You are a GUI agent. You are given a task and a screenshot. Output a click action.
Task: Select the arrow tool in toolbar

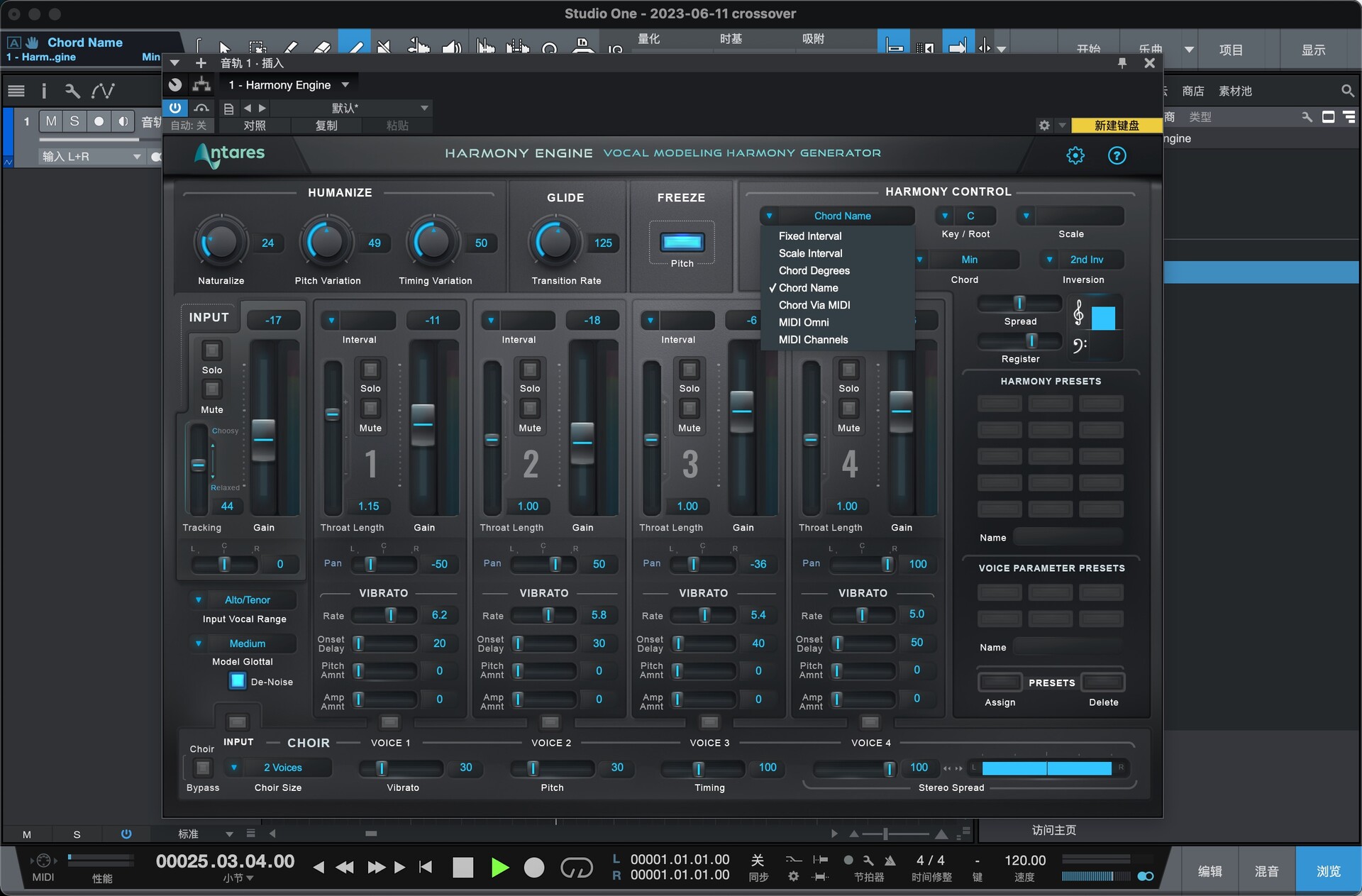[x=224, y=48]
